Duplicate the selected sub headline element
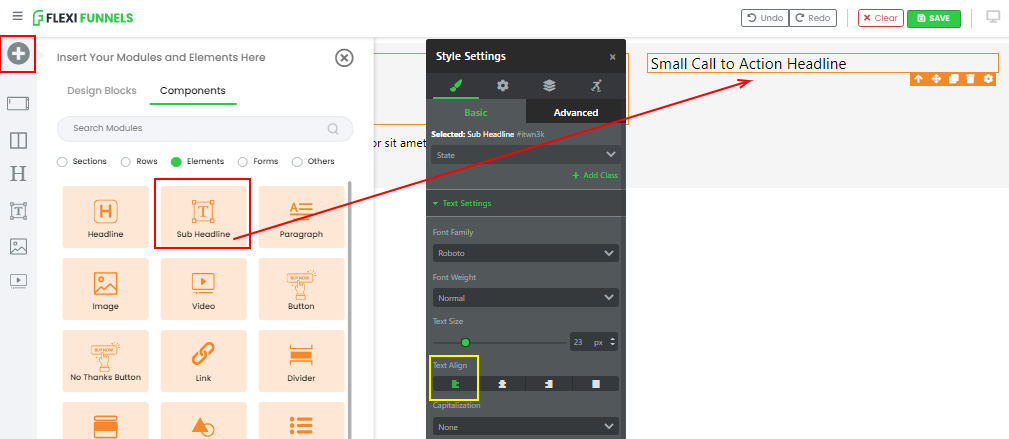The image size is (1009, 439). [954, 79]
